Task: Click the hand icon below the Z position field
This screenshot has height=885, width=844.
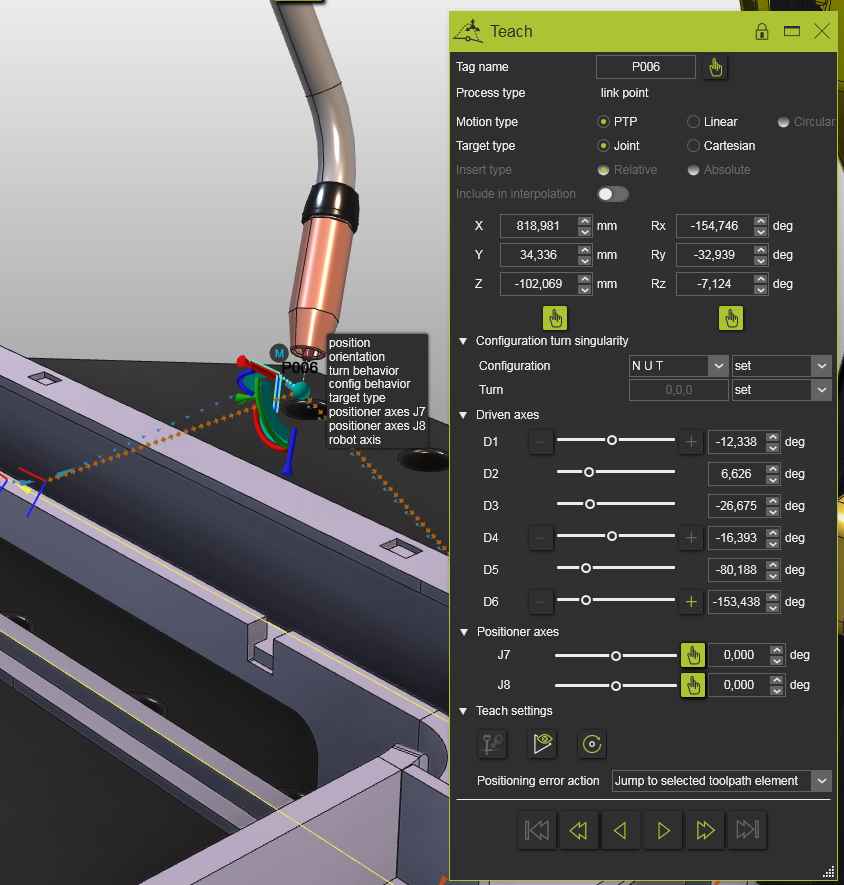Action: pos(556,318)
